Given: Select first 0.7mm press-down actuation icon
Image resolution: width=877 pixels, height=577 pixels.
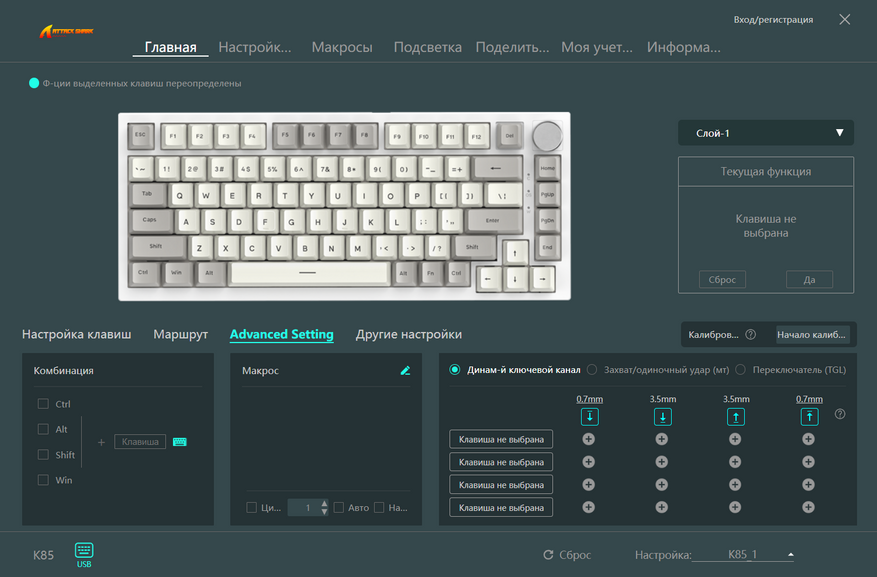Looking at the screenshot, I should tap(590, 417).
